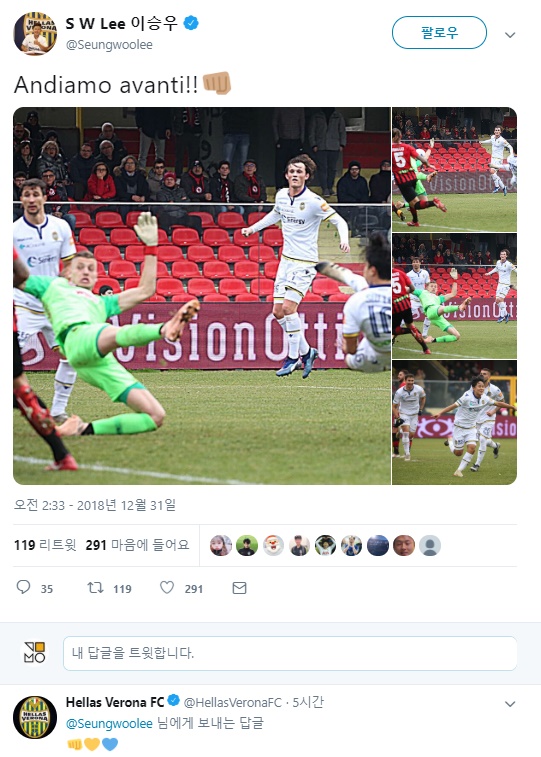
Task: Like the tweet with the heart icon
Action: tap(166, 587)
